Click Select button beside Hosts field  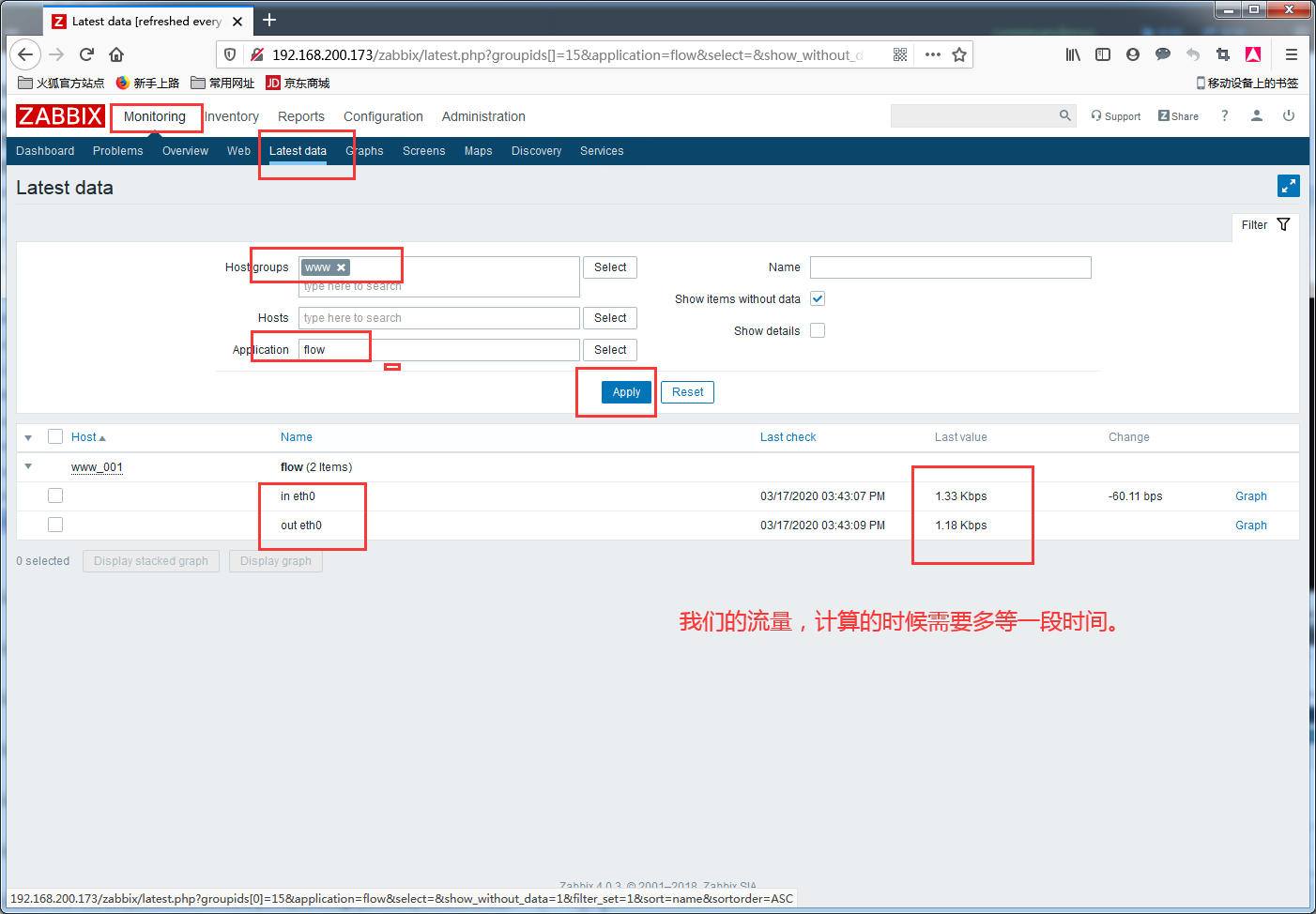click(610, 318)
